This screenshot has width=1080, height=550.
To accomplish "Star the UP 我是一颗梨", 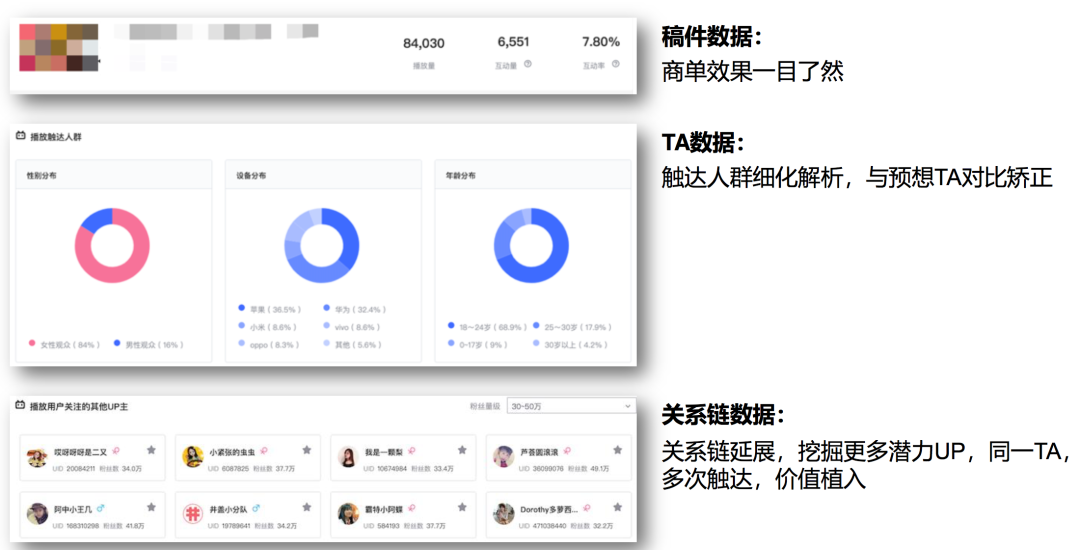I will [x=462, y=450].
